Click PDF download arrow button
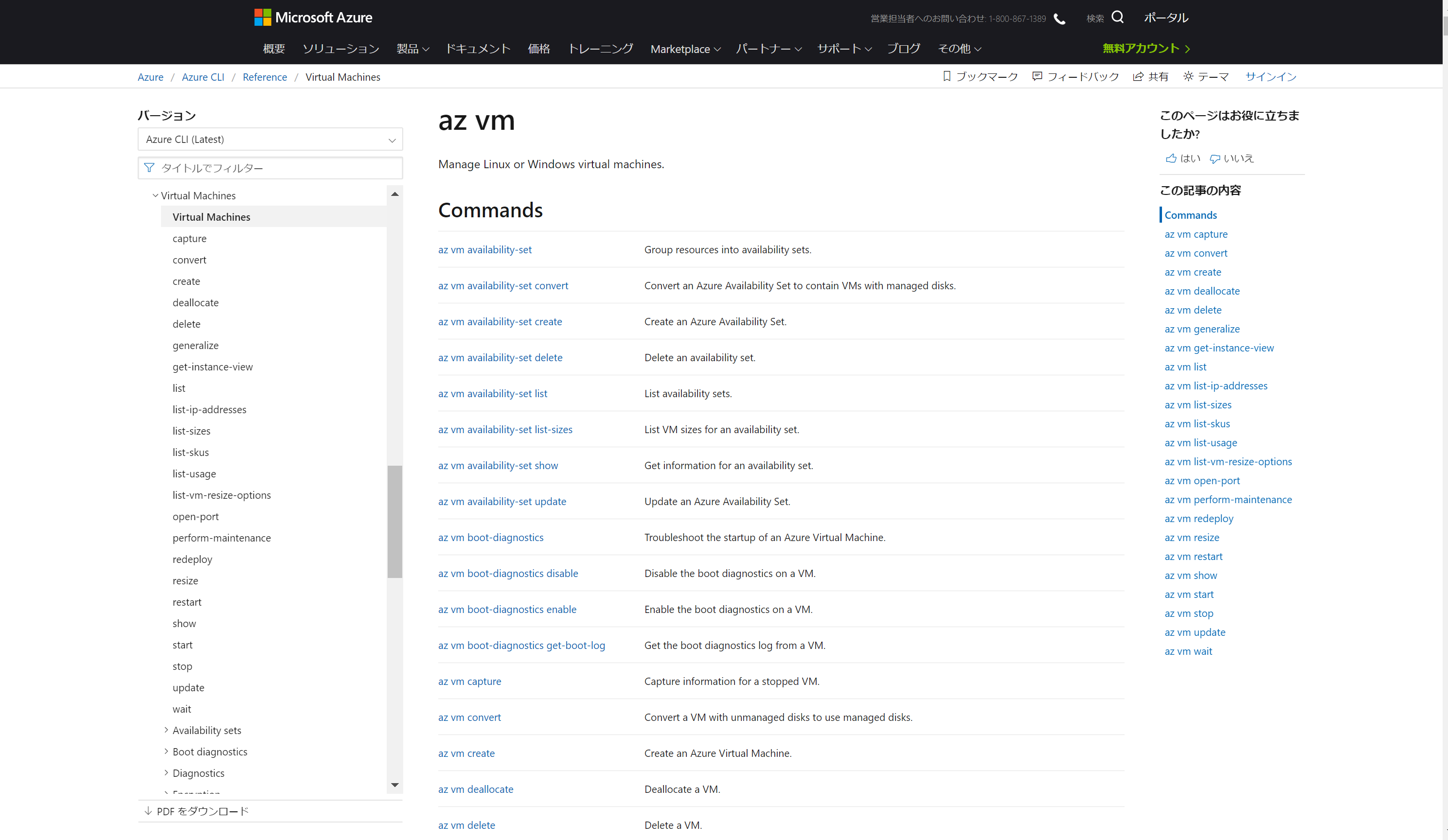This screenshot has width=1448, height=840. tap(148, 811)
